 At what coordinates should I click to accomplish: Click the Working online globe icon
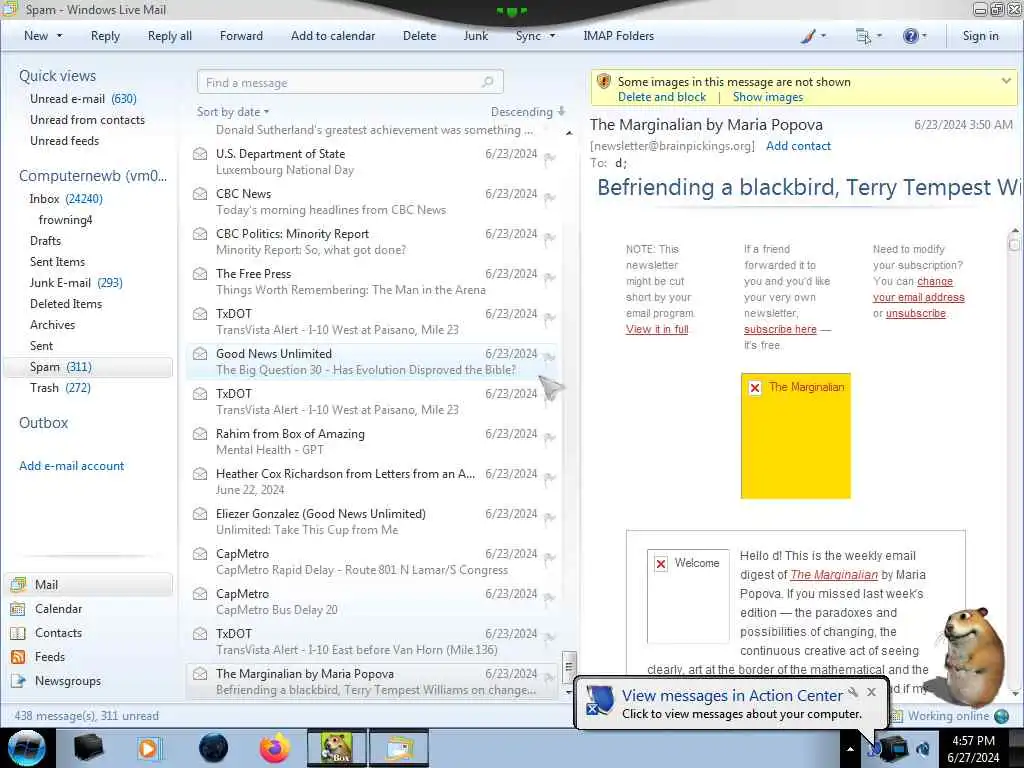(x=1001, y=716)
